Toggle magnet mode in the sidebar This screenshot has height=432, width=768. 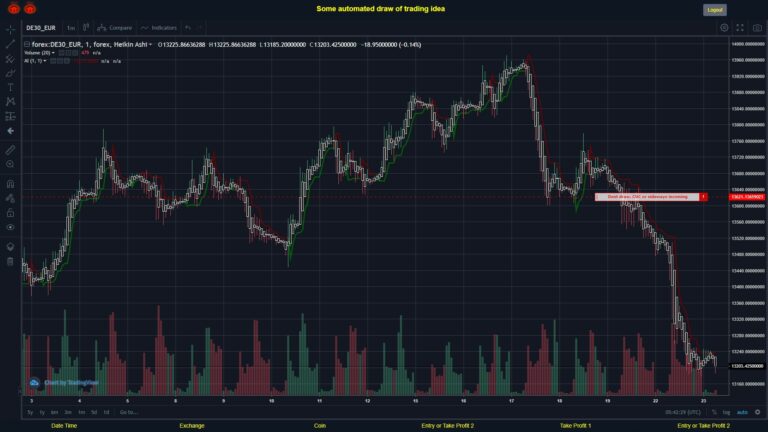[x=10, y=184]
